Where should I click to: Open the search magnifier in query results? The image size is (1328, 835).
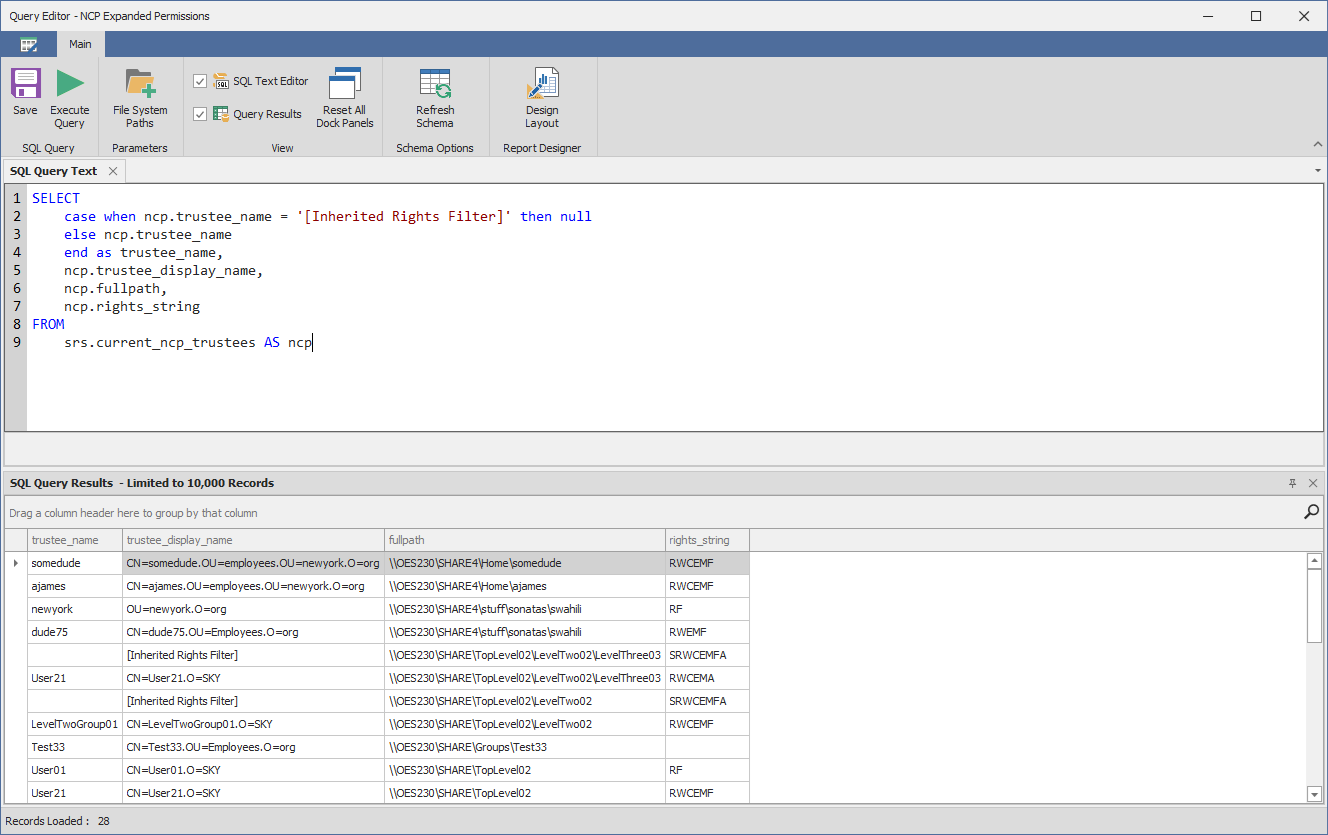point(1311,511)
